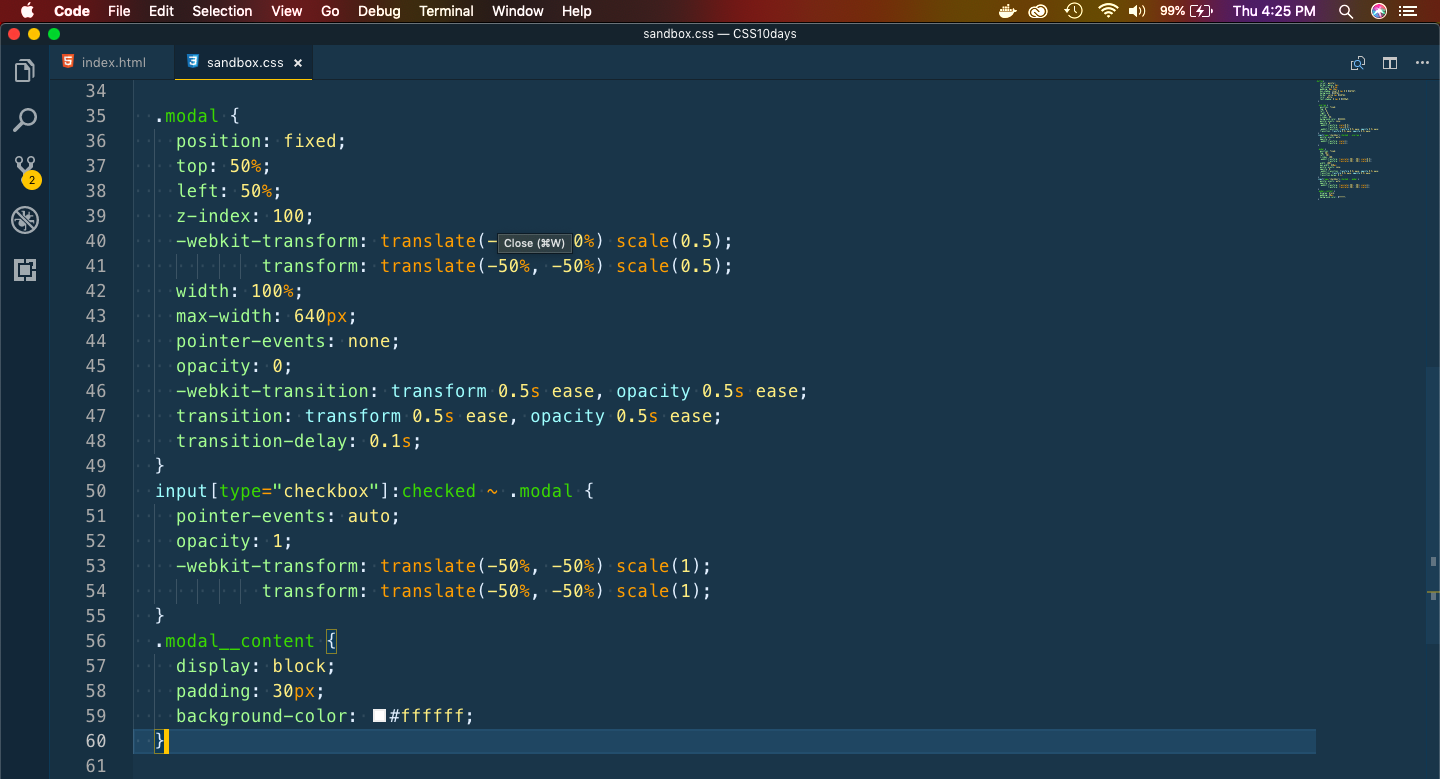Viewport: 1440px width, 779px height.
Task: Open battery status showing 99%
Action: pyautogui.click(x=1187, y=11)
